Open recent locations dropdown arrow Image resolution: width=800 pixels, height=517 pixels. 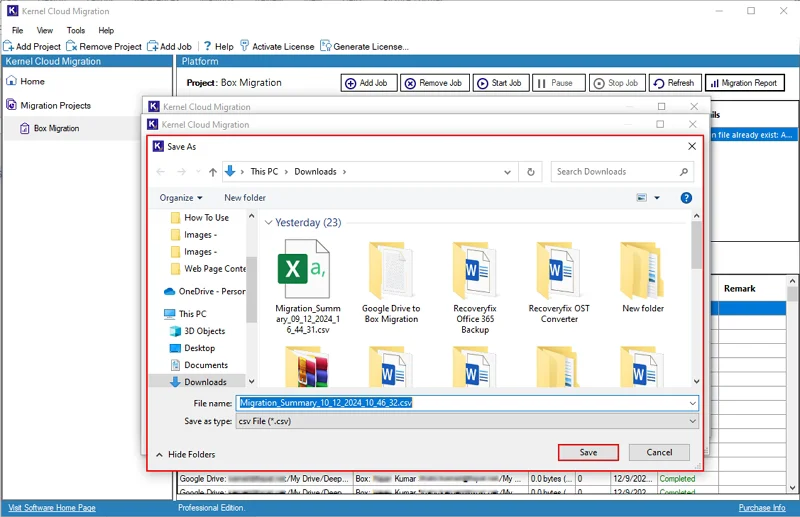click(198, 171)
